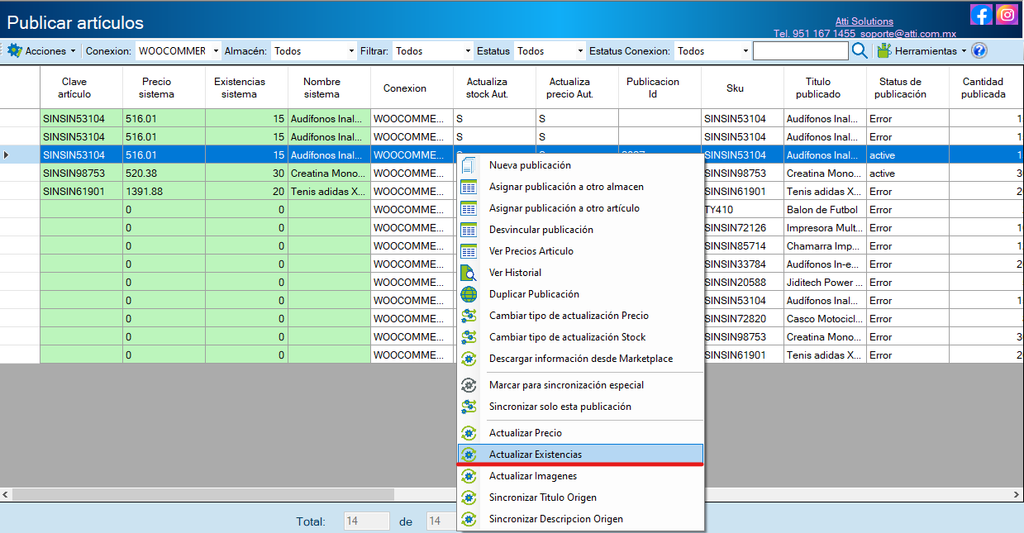Click the Desvincular publicación table icon

[468, 230]
